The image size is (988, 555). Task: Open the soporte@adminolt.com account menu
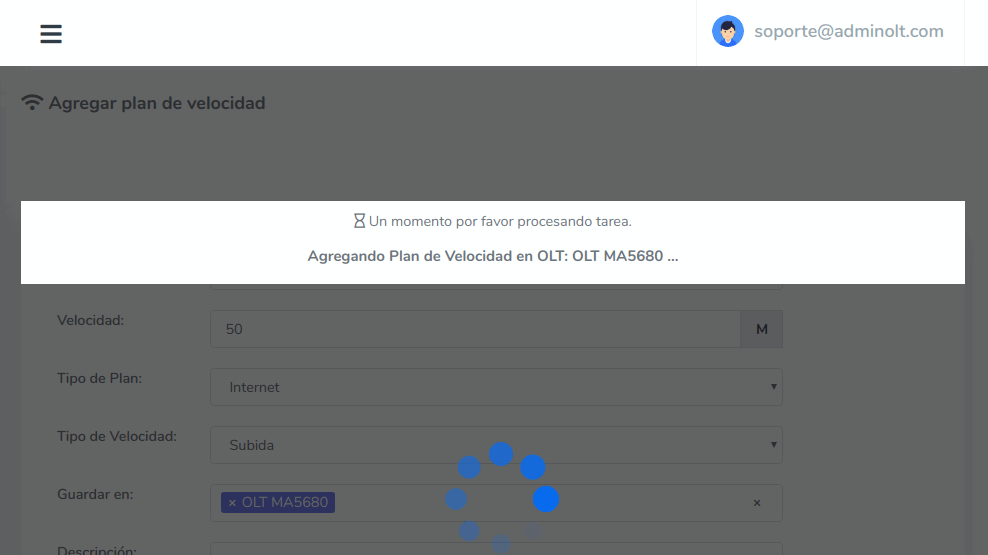pyautogui.click(x=848, y=31)
